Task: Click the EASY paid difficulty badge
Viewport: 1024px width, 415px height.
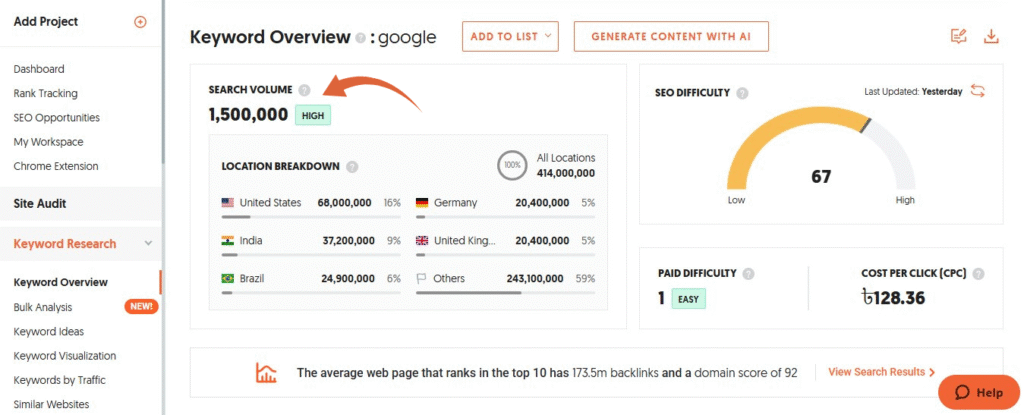Action: pos(688,299)
